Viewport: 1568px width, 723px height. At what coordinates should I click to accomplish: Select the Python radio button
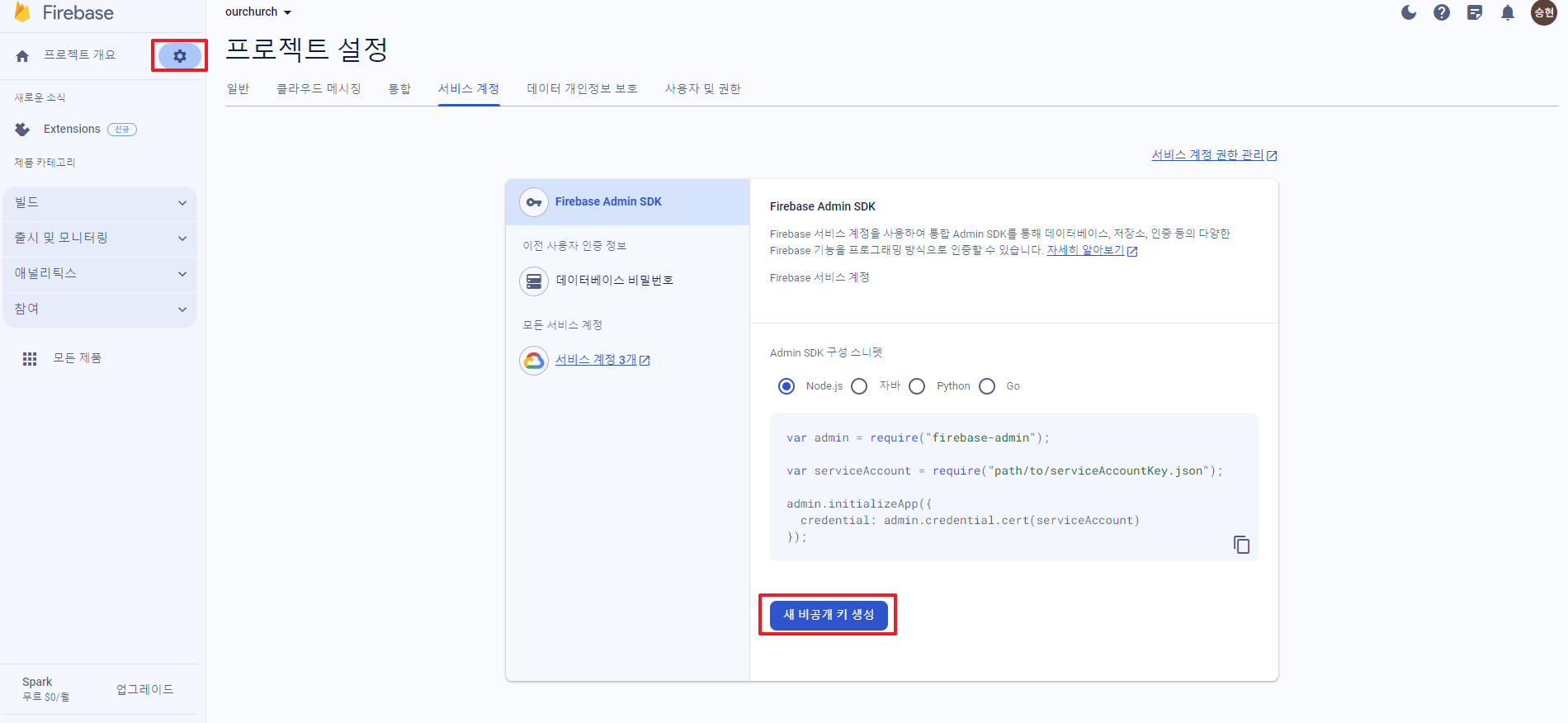pos(917,386)
